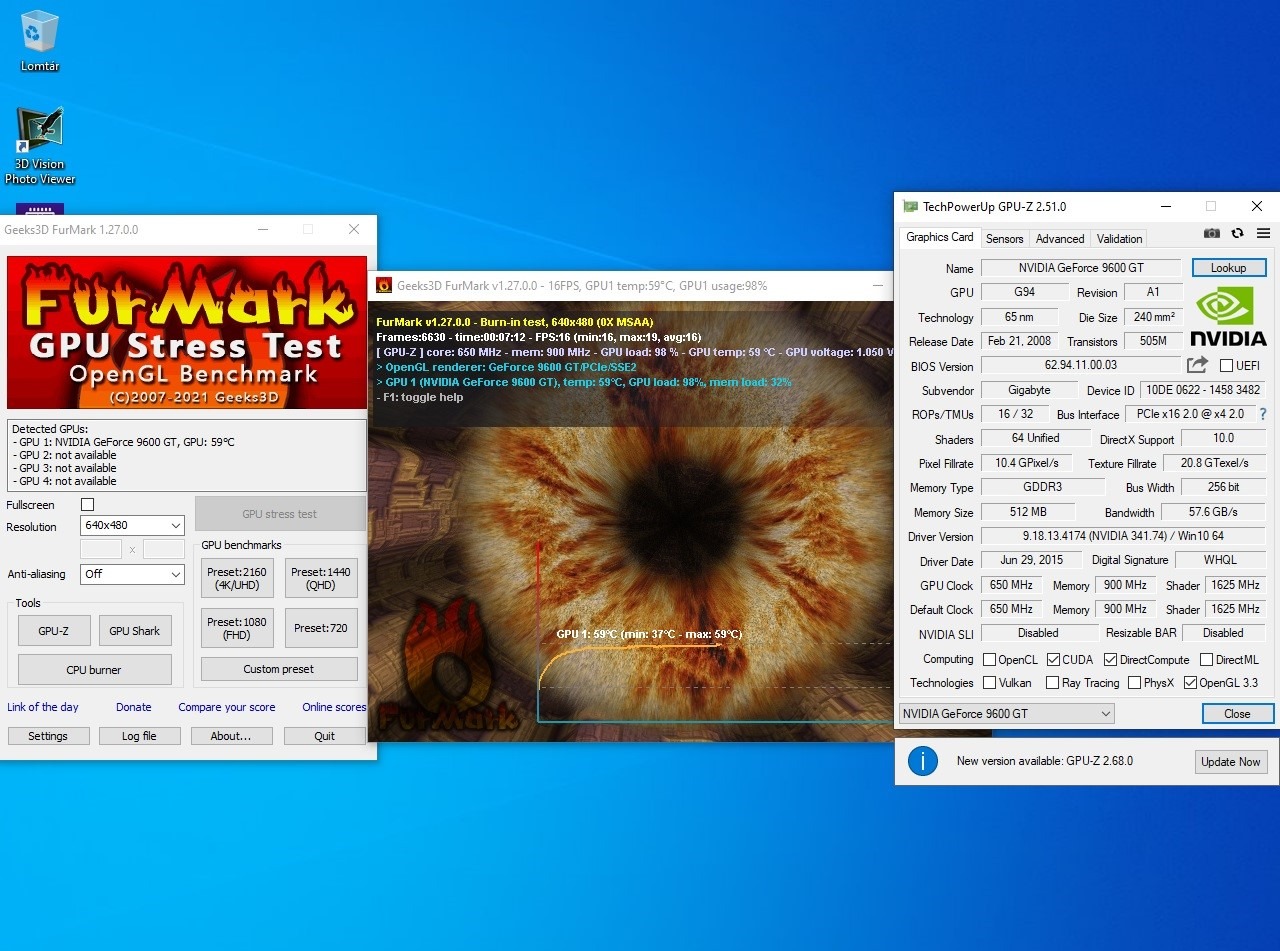Open the Resolution 640x480 dropdown
The width and height of the screenshot is (1280, 951).
click(133, 526)
